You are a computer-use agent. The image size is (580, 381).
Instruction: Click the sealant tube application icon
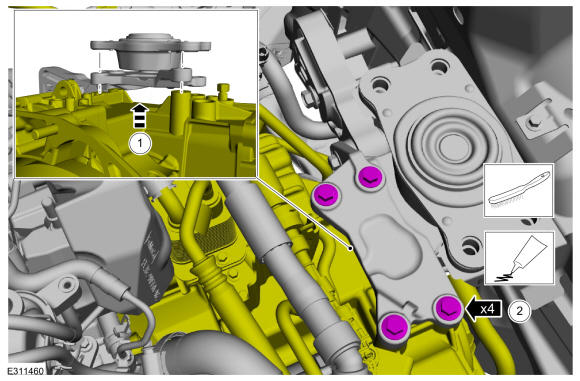(x=519, y=258)
